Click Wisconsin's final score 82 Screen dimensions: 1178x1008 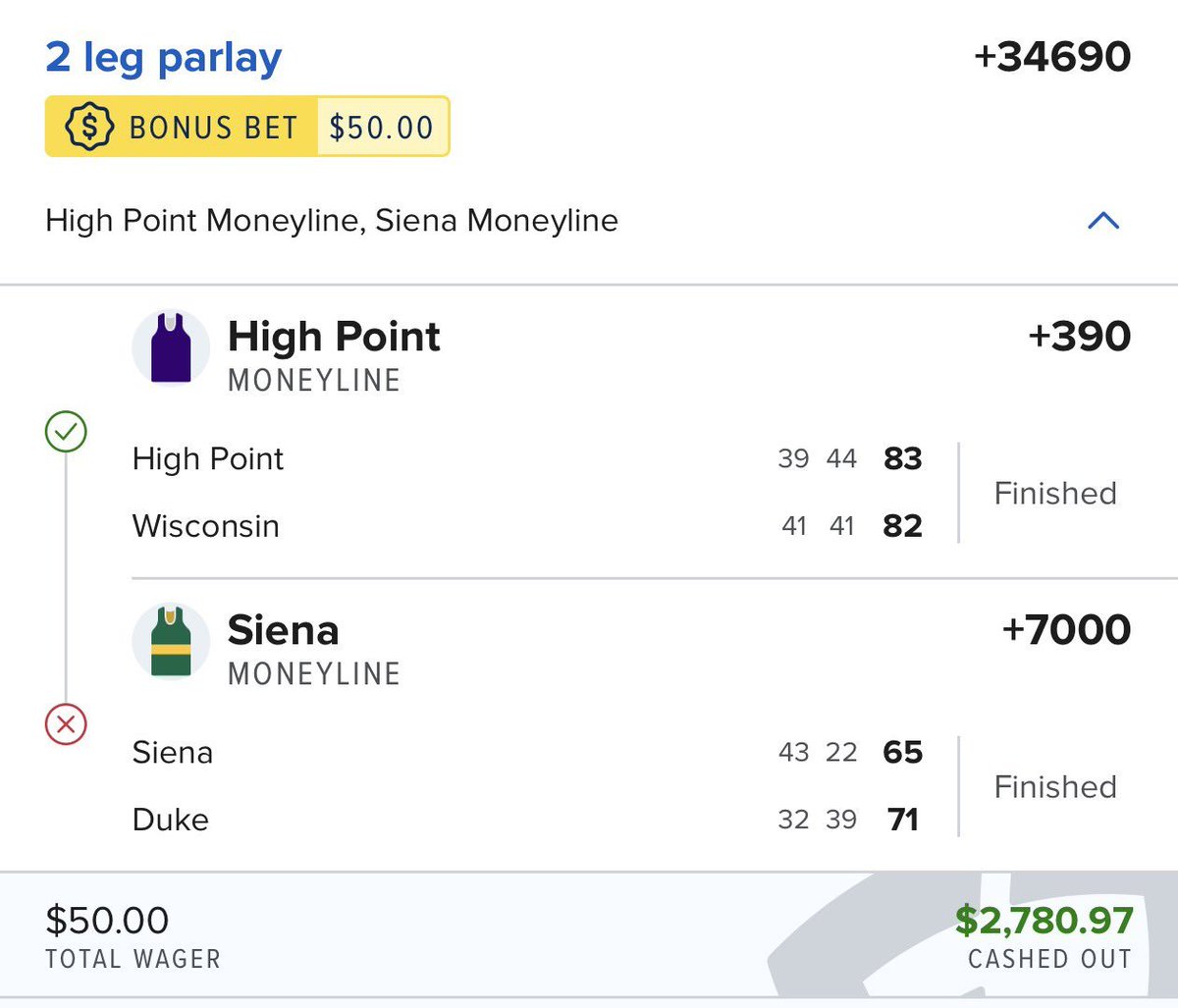(x=902, y=526)
